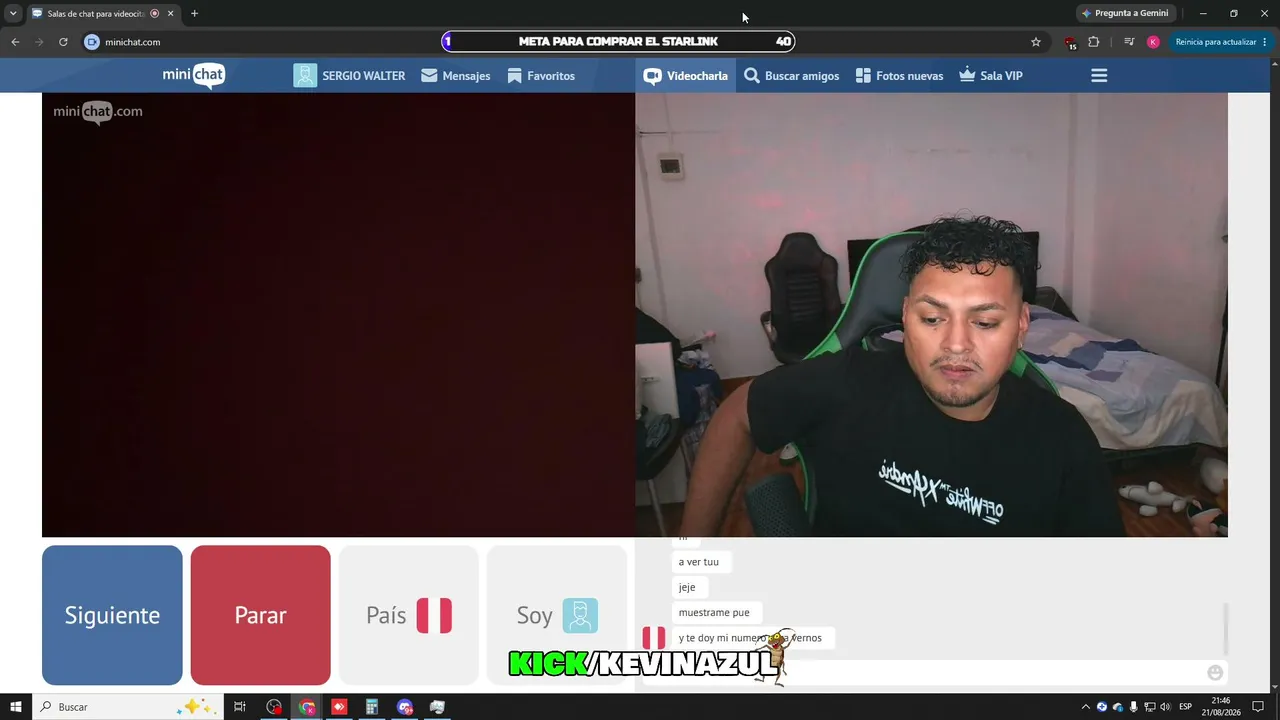Open the Chrome profile avatar K

1153,42
